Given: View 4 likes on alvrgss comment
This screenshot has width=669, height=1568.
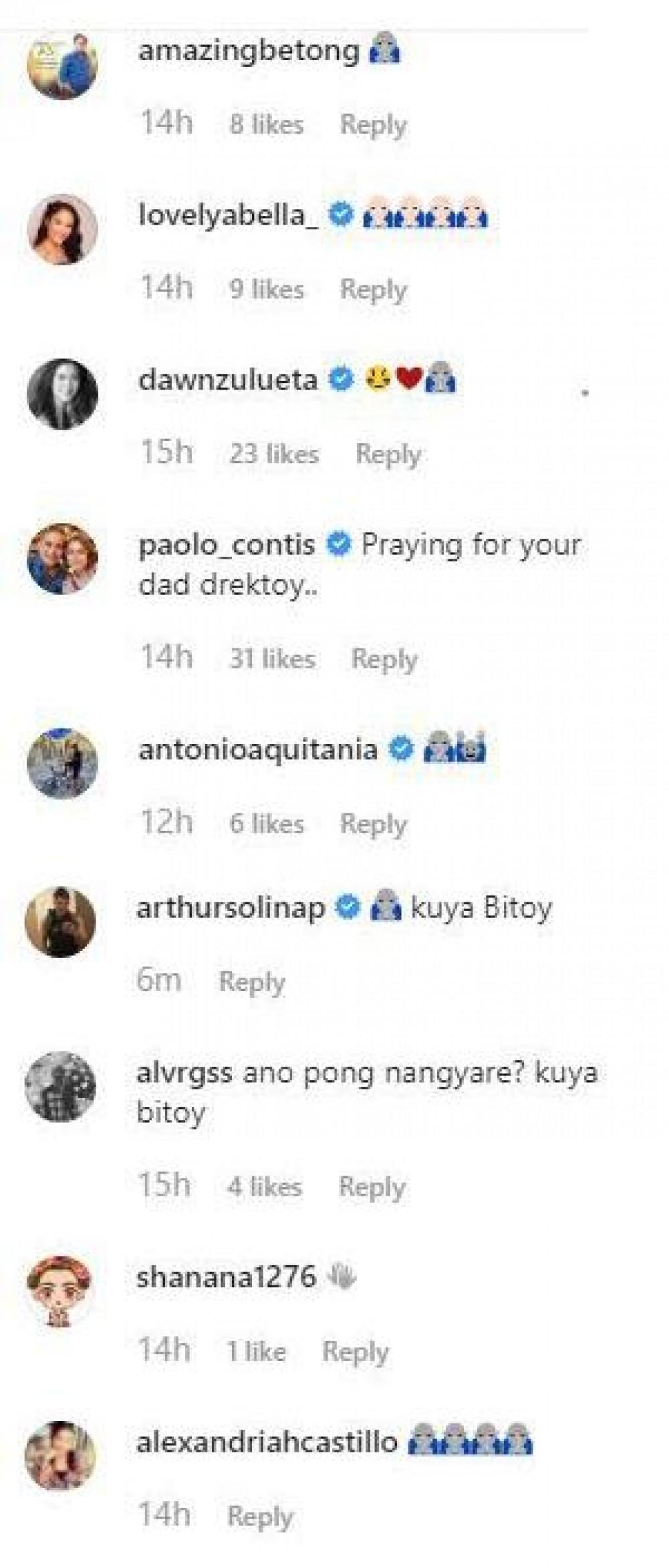Looking at the screenshot, I should click(x=265, y=1187).
